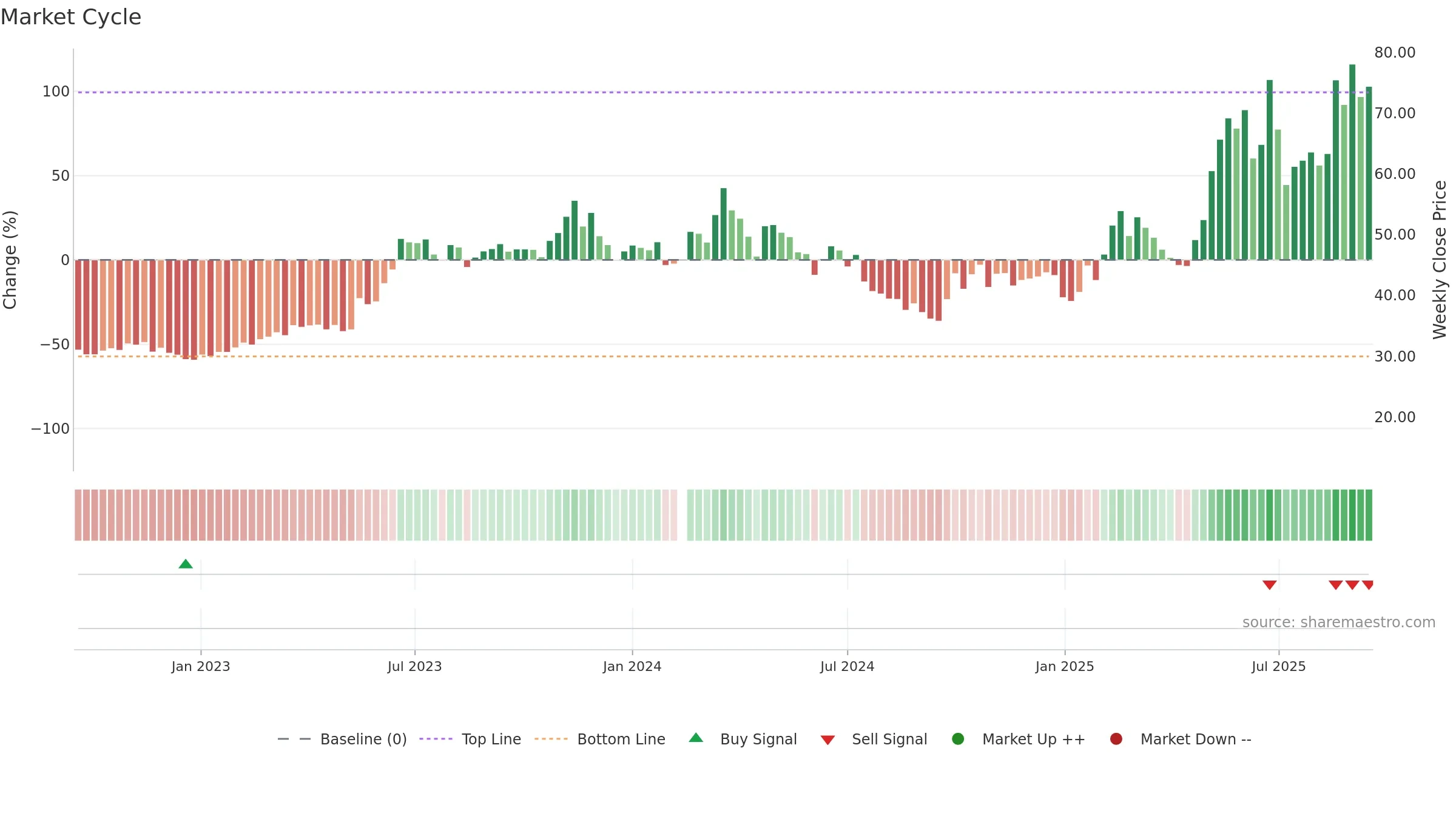Click the Jan 2023 x-axis label
This screenshot has height=819, width=1456.
(x=201, y=667)
